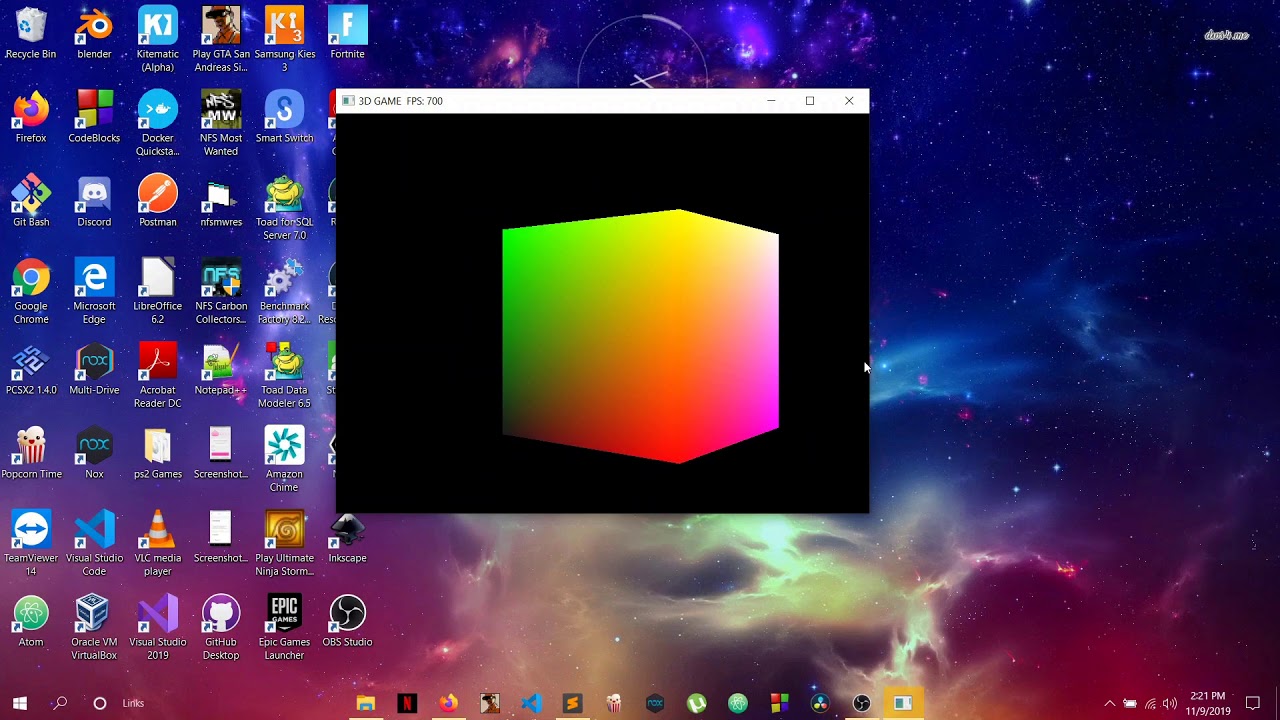Screen dimensions: 1280x720
Task: Open the volume control in system tray
Action: [x=1170, y=703]
